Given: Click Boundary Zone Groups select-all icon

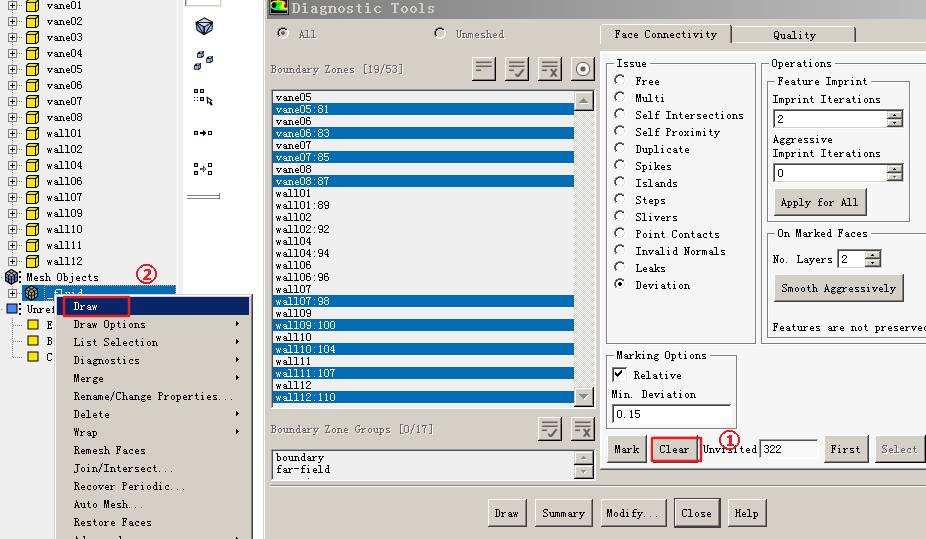Looking at the screenshot, I should click(550, 429).
